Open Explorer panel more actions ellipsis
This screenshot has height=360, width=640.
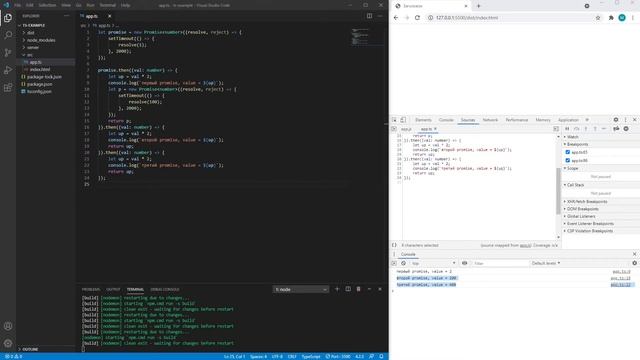pyautogui.click(x=67, y=16)
